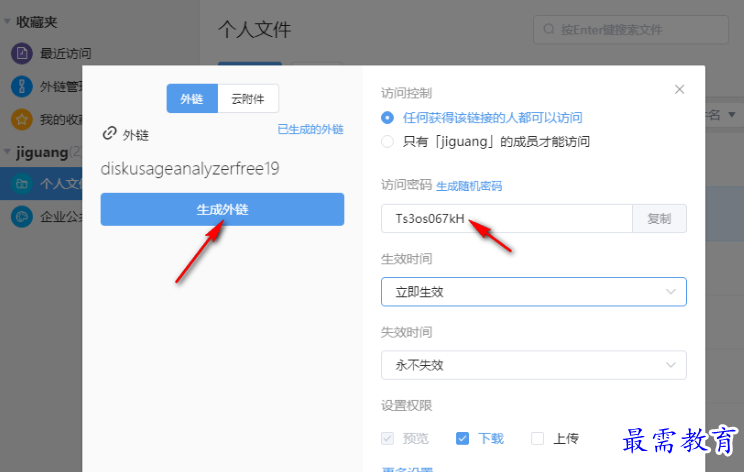Click the 最近访问 sidebar icon

click(x=22, y=54)
